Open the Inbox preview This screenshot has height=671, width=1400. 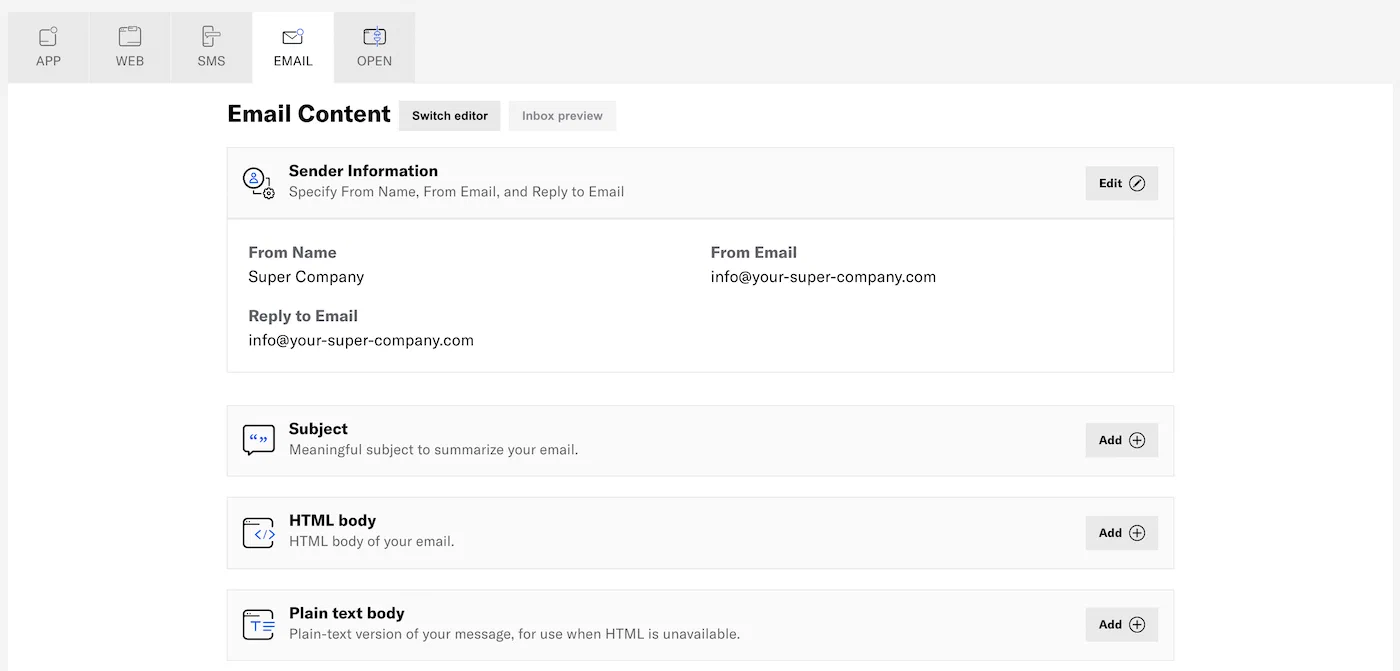pyautogui.click(x=562, y=115)
